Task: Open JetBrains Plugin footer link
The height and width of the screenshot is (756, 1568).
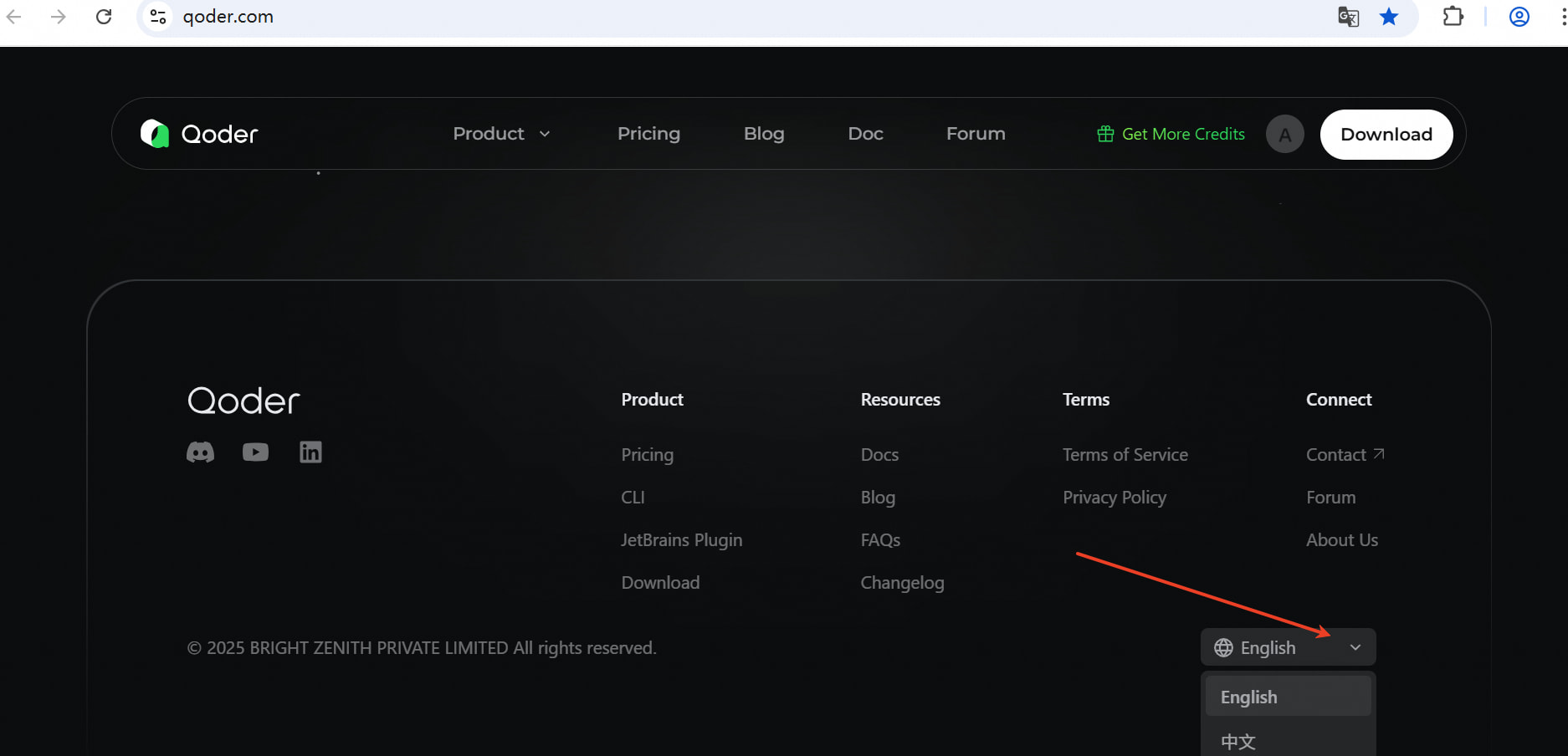Action: click(681, 540)
